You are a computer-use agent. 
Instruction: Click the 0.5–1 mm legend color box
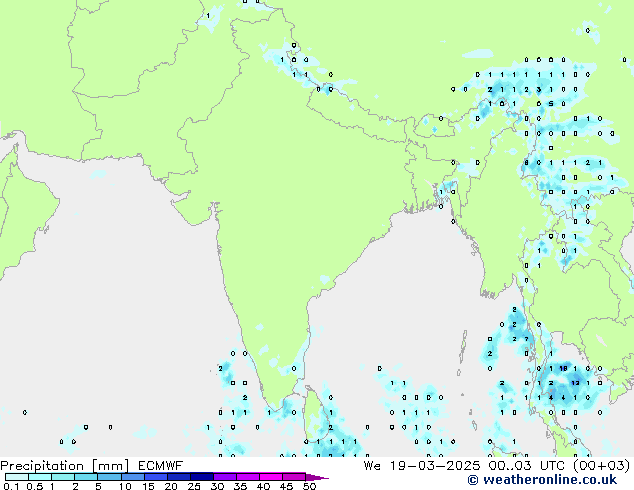coord(40,477)
